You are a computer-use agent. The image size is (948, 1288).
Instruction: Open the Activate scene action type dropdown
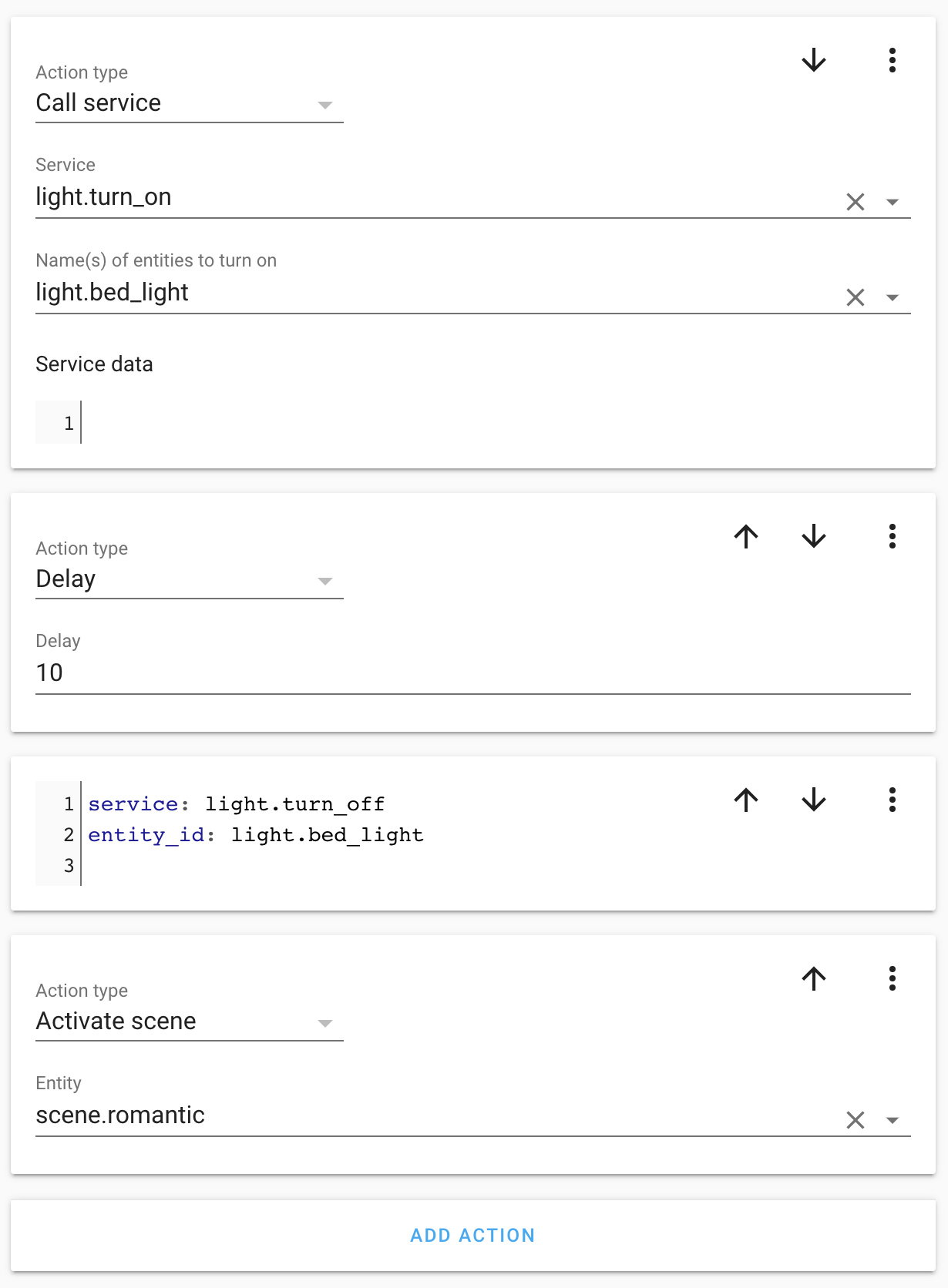(x=324, y=1023)
